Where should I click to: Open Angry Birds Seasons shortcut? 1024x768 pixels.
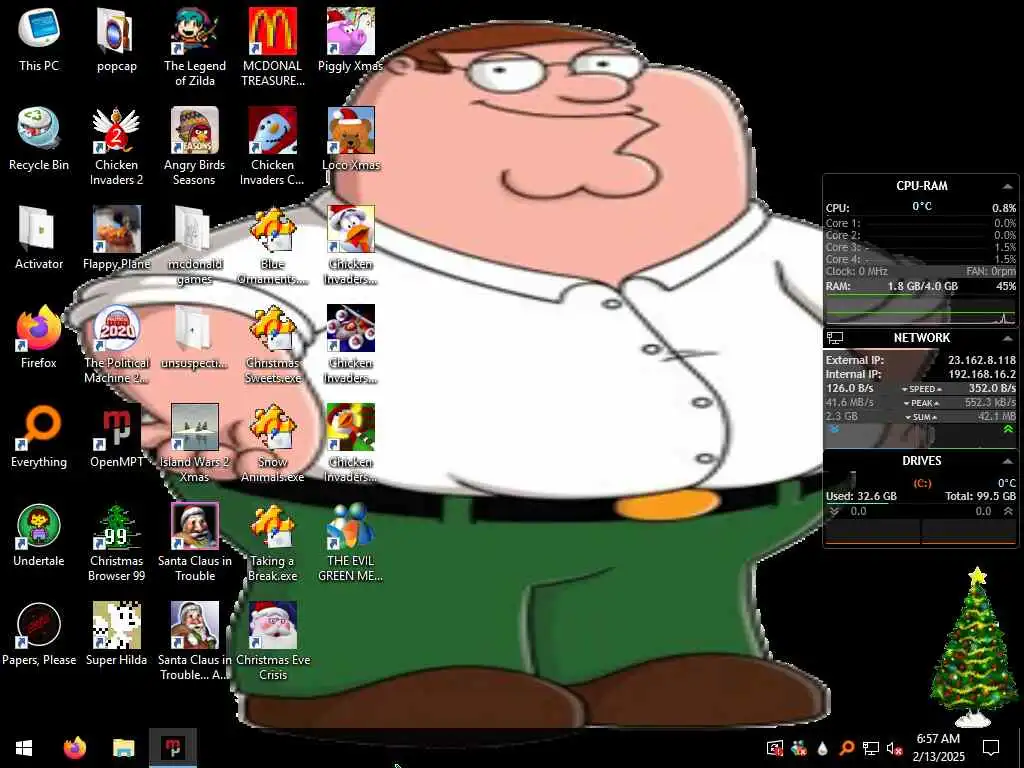point(195,146)
